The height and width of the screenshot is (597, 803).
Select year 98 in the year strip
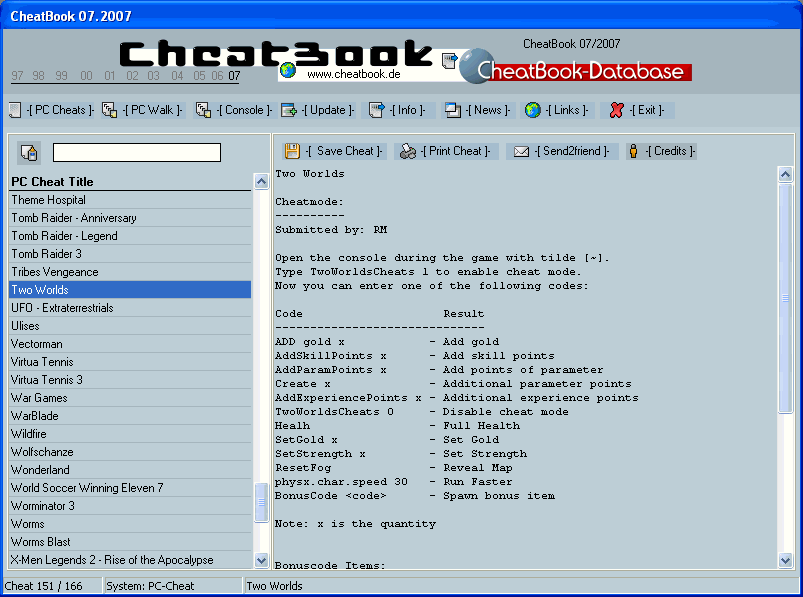(x=38, y=76)
